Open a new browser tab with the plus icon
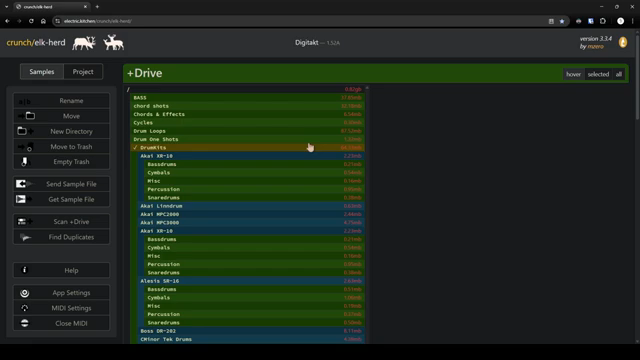 (97, 7)
